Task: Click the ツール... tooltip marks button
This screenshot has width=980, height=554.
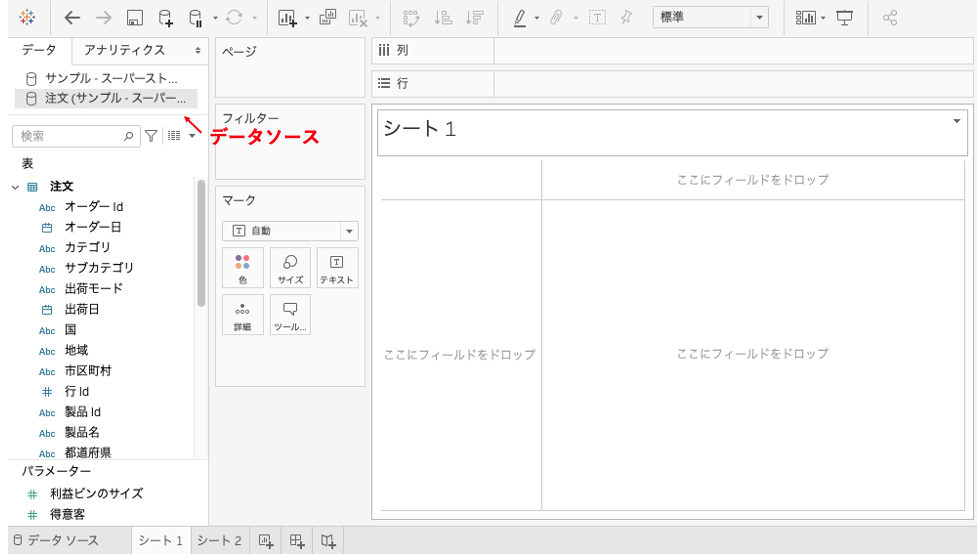Action: [290, 315]
